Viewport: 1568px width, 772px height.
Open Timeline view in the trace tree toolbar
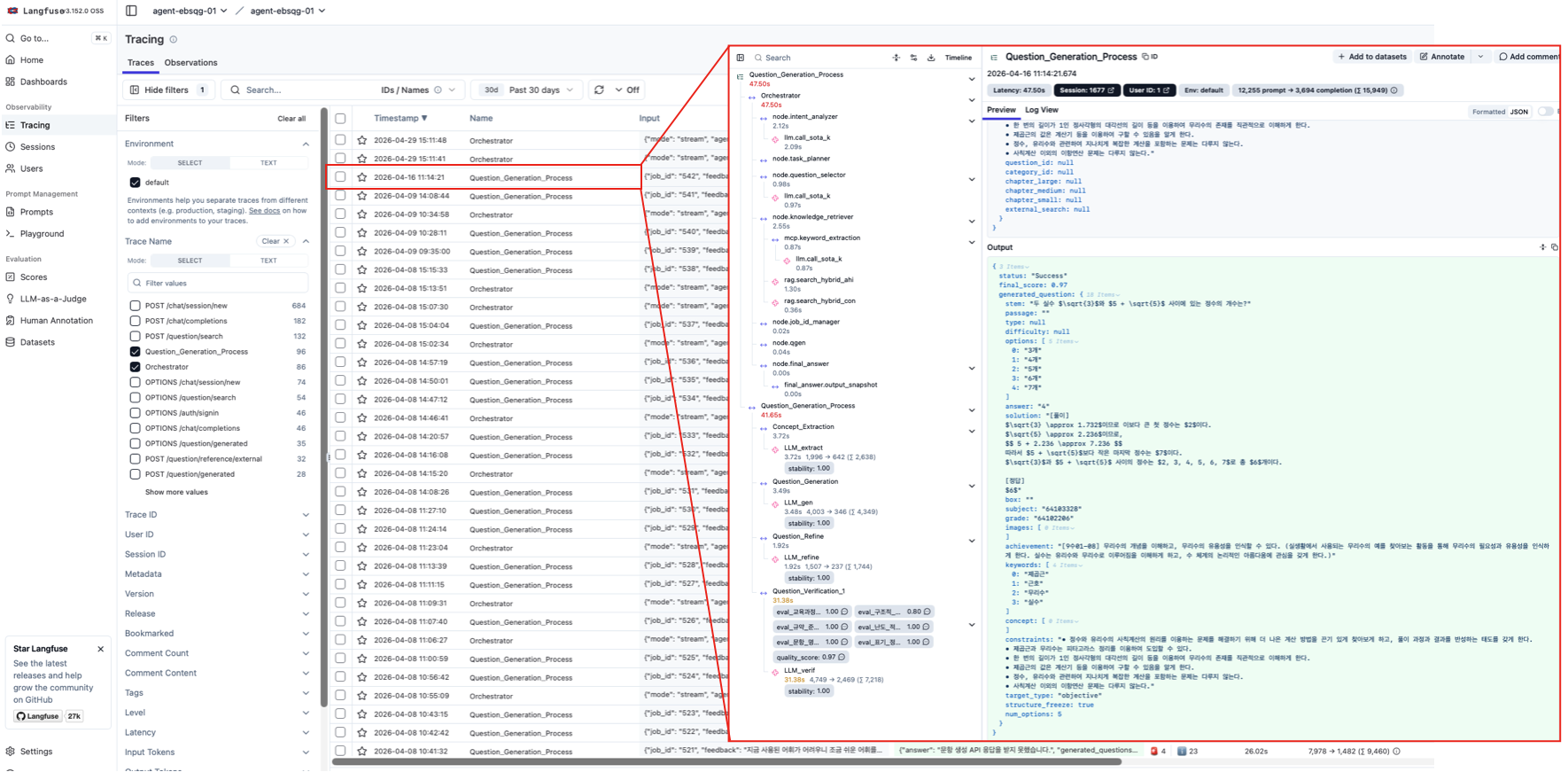(x=958, y=58)
